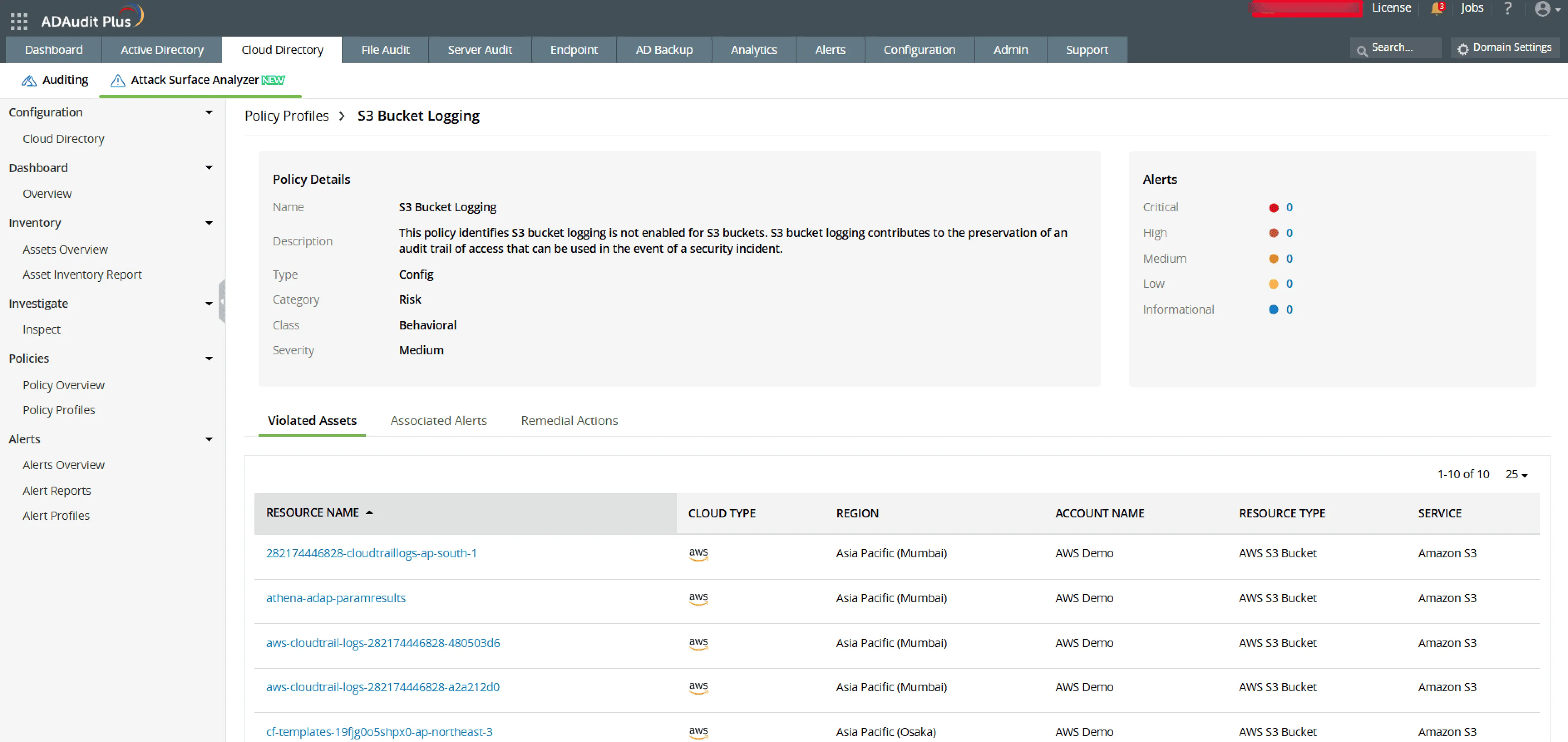
Task: Switch to Associated Alerts tab
Action: click(438, 420)
